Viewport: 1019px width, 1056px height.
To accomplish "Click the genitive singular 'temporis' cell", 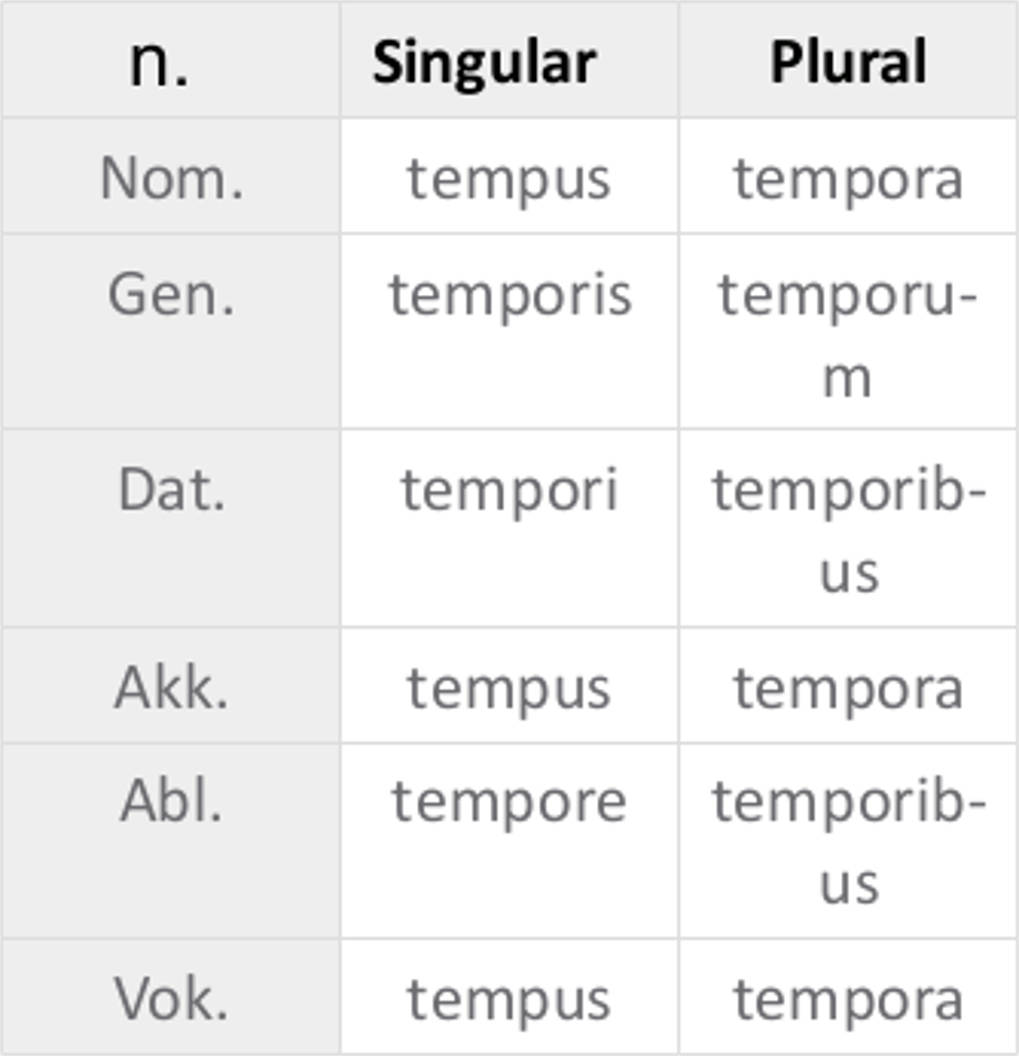I will 510,295.
